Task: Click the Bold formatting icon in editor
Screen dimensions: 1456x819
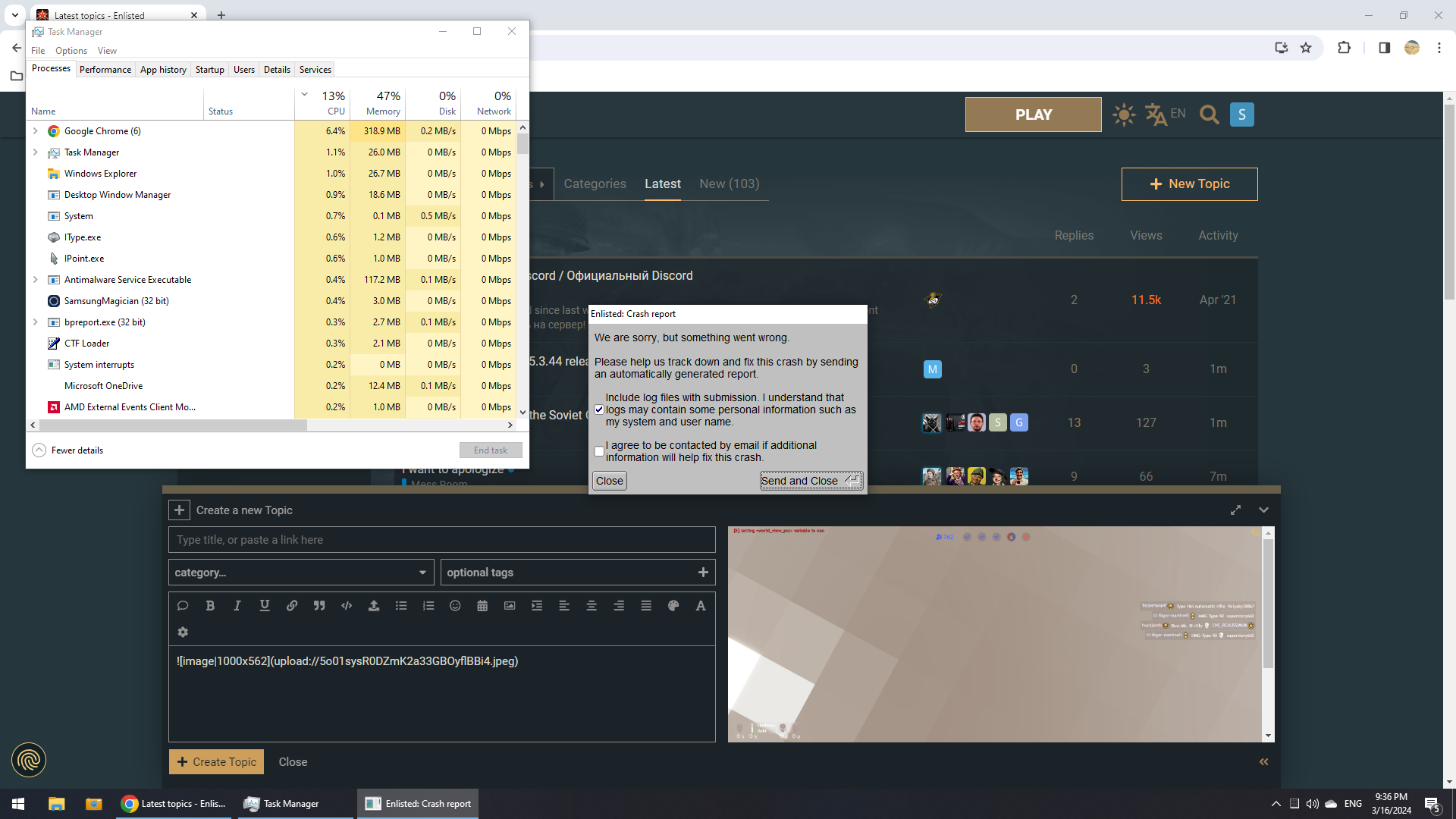Action: point(210,606)
